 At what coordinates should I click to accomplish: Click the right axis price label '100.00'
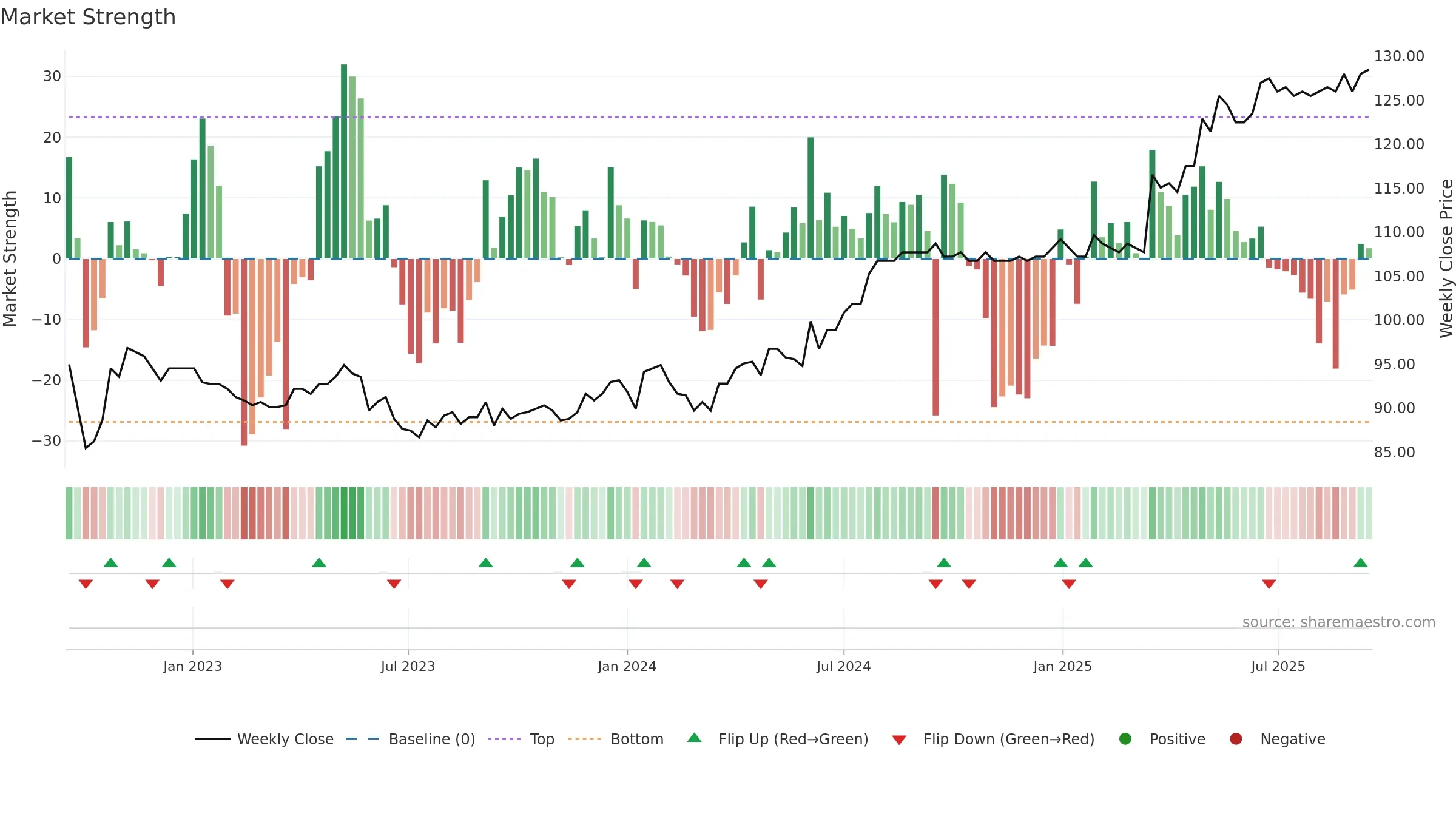click(x=1399, y=320)
